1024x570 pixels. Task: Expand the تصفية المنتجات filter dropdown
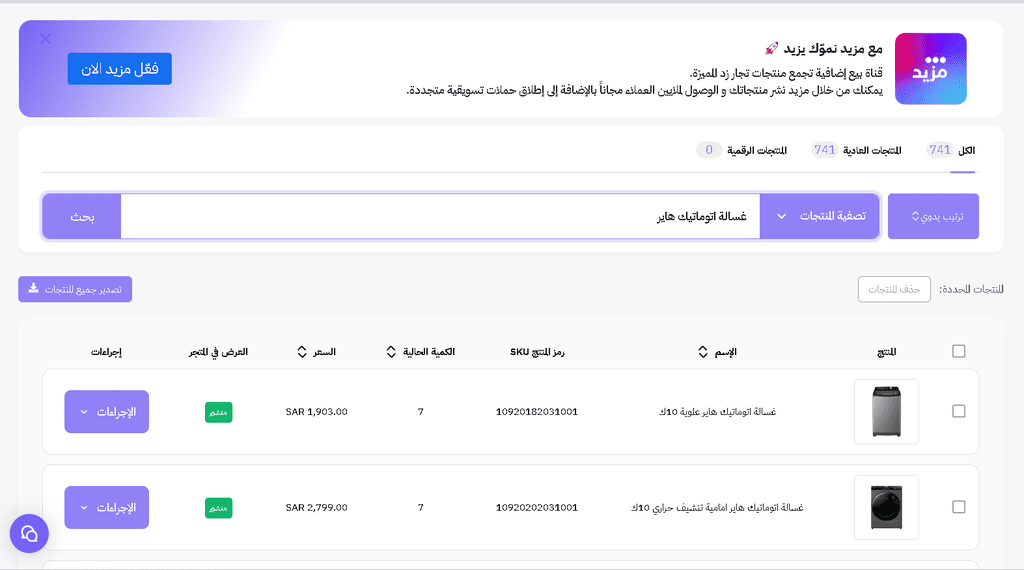[x=820, y=216]
